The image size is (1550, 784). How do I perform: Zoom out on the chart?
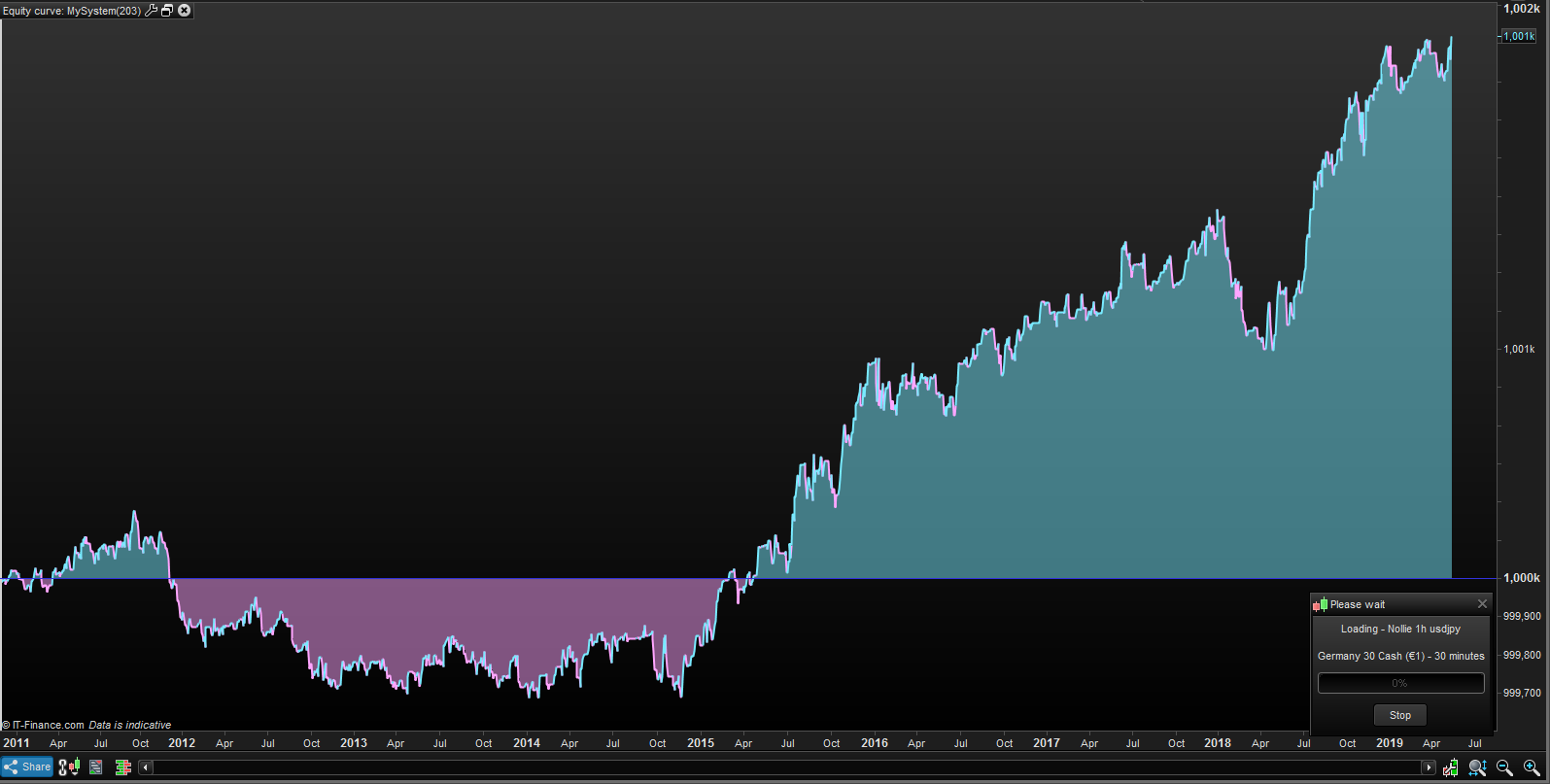tap(1504, 767)
